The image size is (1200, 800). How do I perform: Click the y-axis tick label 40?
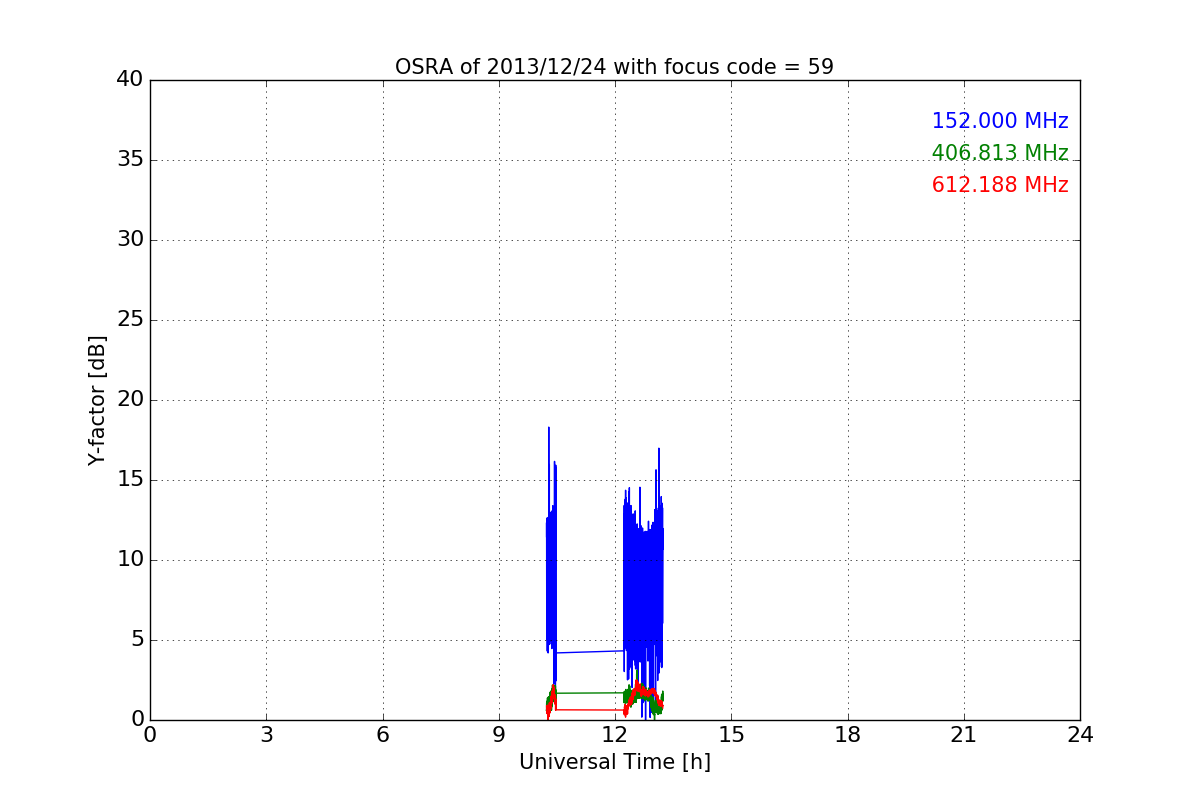130,80
